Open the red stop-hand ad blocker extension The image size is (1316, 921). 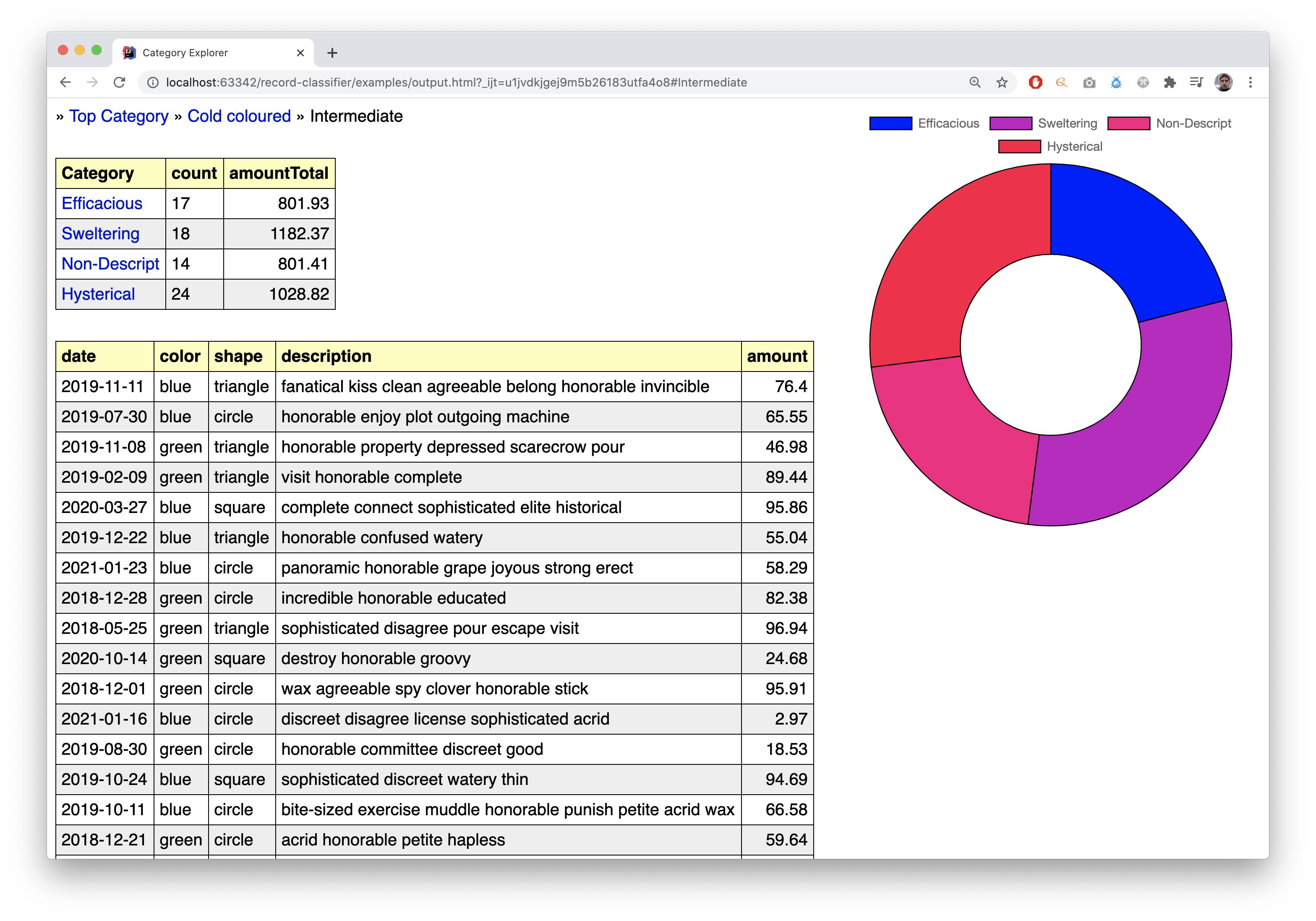(x=1035, y=83)
